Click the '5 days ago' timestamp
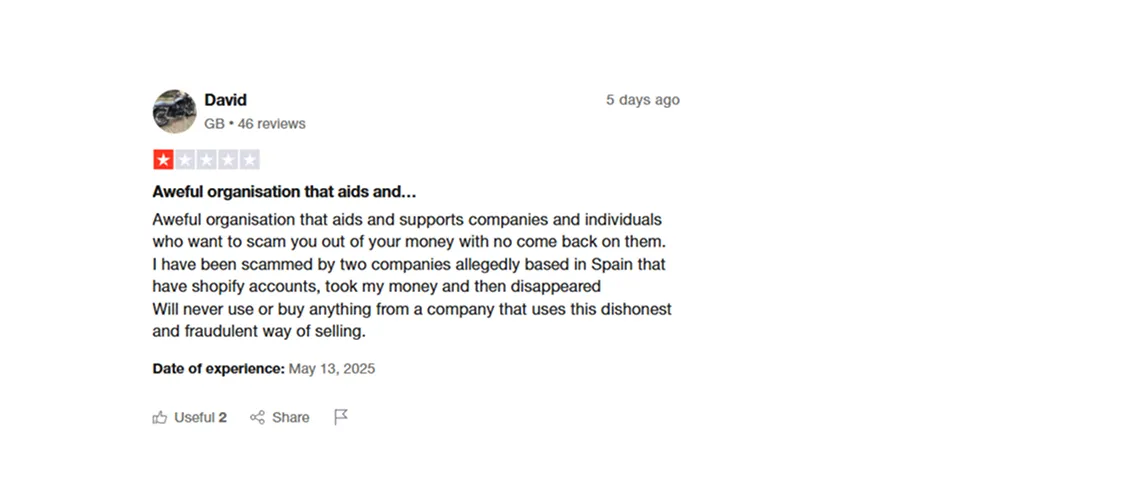This screenshot has width=1141, height=497. click(x=642, y=100)
